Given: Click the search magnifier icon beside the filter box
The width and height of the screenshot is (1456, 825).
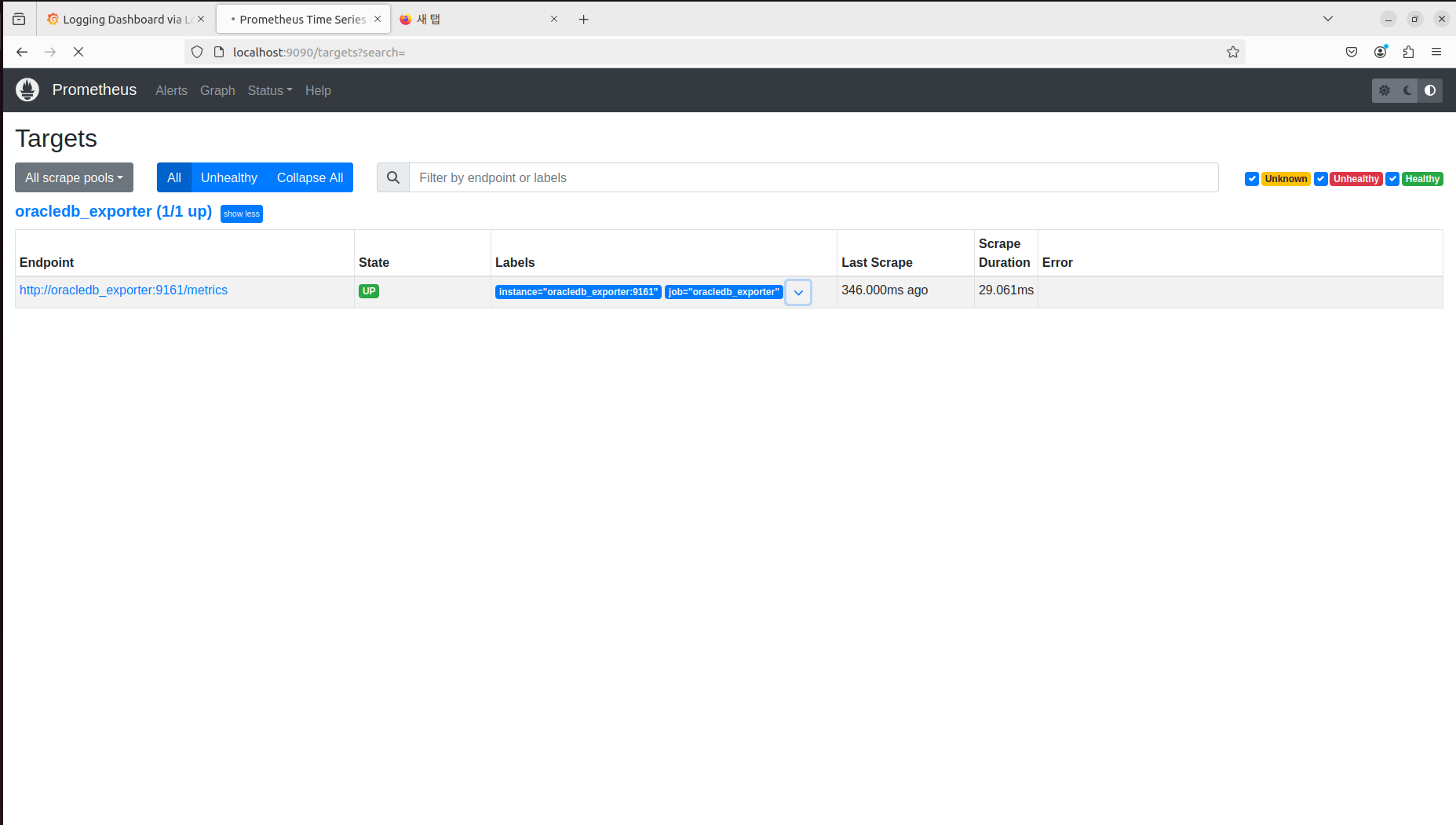Looking at the screenshot, I should coord(393,177).
